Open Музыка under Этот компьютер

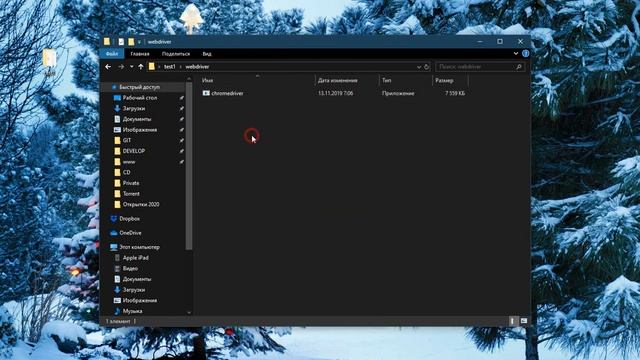pos(132,311)
